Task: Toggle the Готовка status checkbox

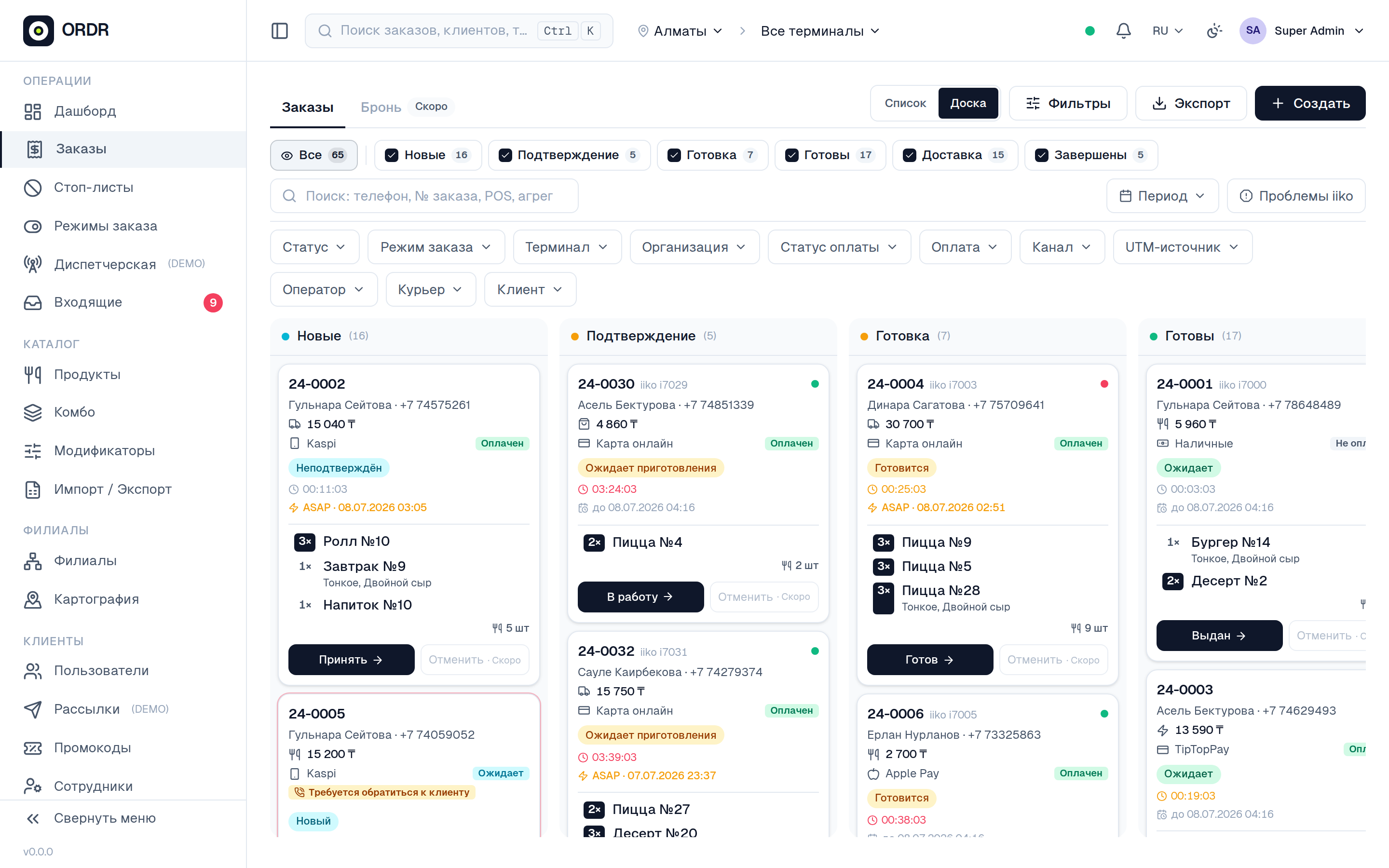Action: 674,155
